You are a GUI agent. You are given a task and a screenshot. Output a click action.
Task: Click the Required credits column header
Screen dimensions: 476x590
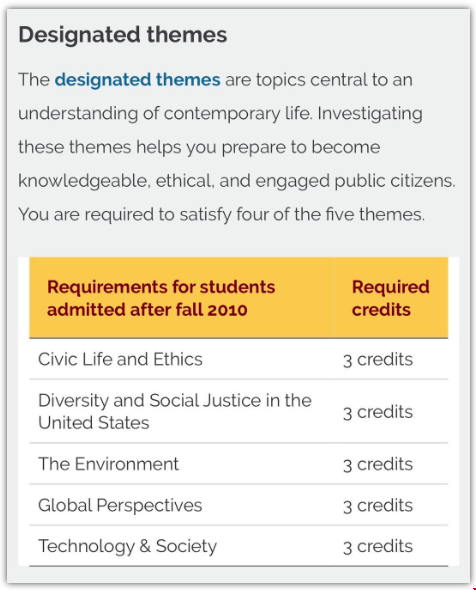click(x=391, y=298)
